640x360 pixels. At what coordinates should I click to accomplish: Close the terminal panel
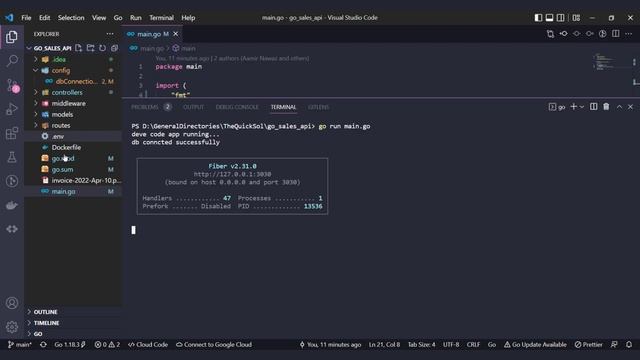click(x=630, y=107)
